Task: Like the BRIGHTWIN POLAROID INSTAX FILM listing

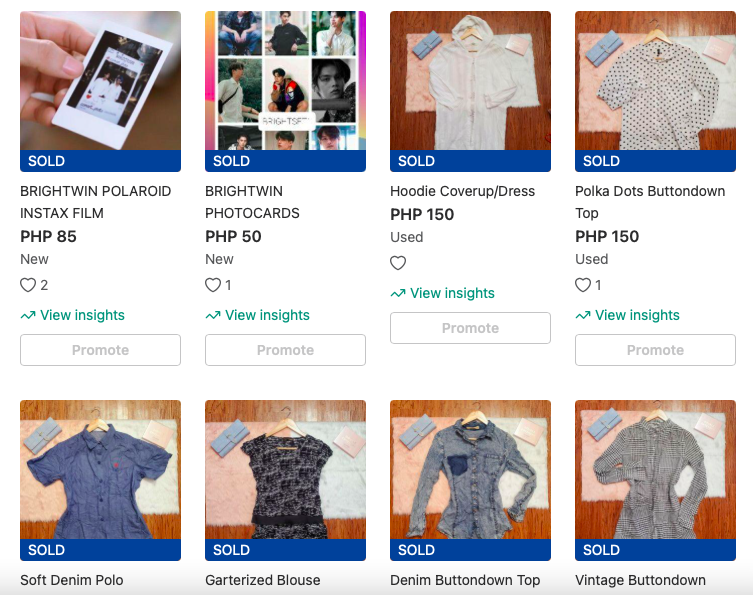Action: pyautogui.click(x=28, y=285)
